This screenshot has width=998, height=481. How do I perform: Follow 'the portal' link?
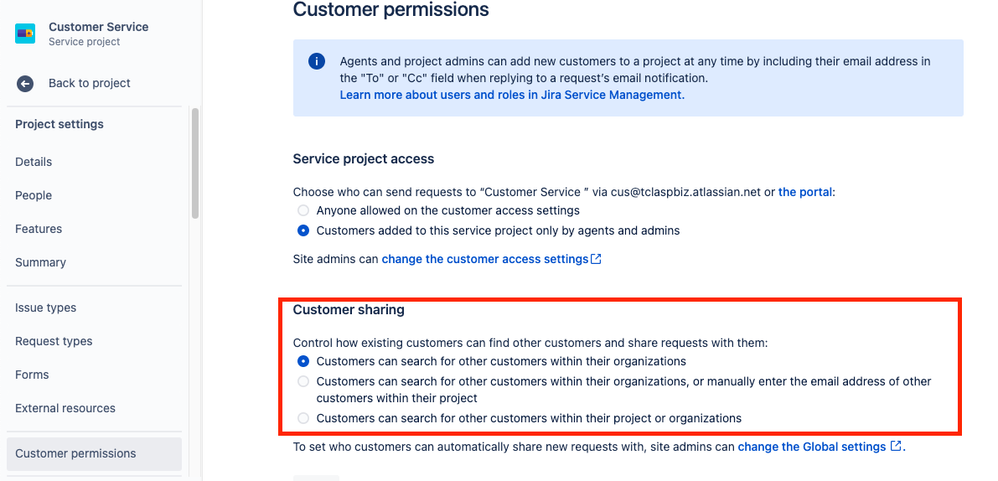coord(805,192)
